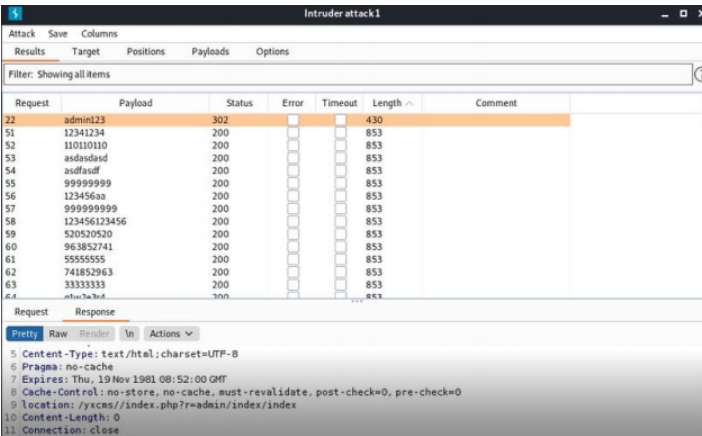Minimize the Intruder attack window
This screenshot has width=702, height=436.
click(665, 14)
